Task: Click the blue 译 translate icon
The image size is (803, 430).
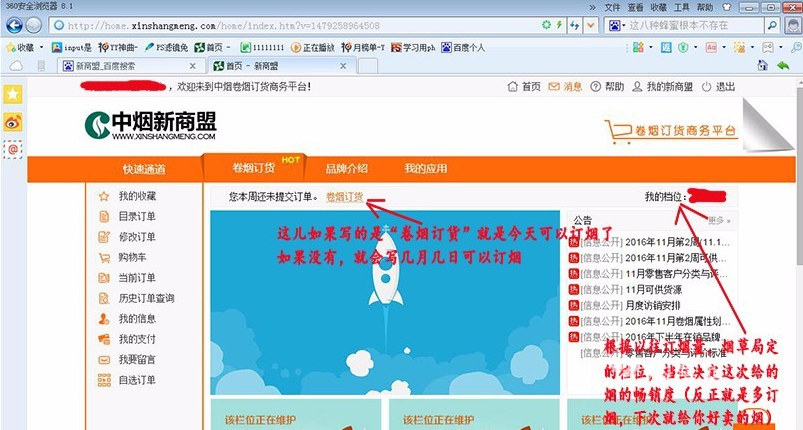Action: pos(666,48)
